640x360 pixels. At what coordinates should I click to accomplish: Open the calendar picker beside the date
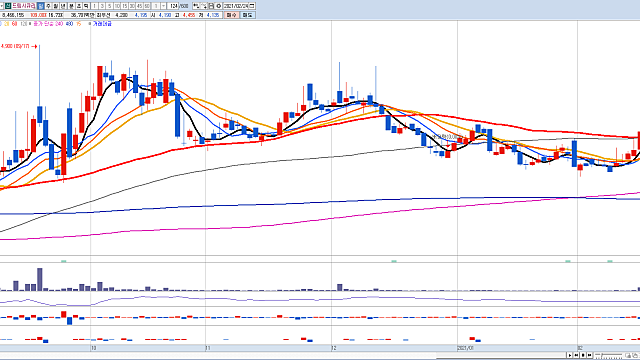tap(252, 6)
